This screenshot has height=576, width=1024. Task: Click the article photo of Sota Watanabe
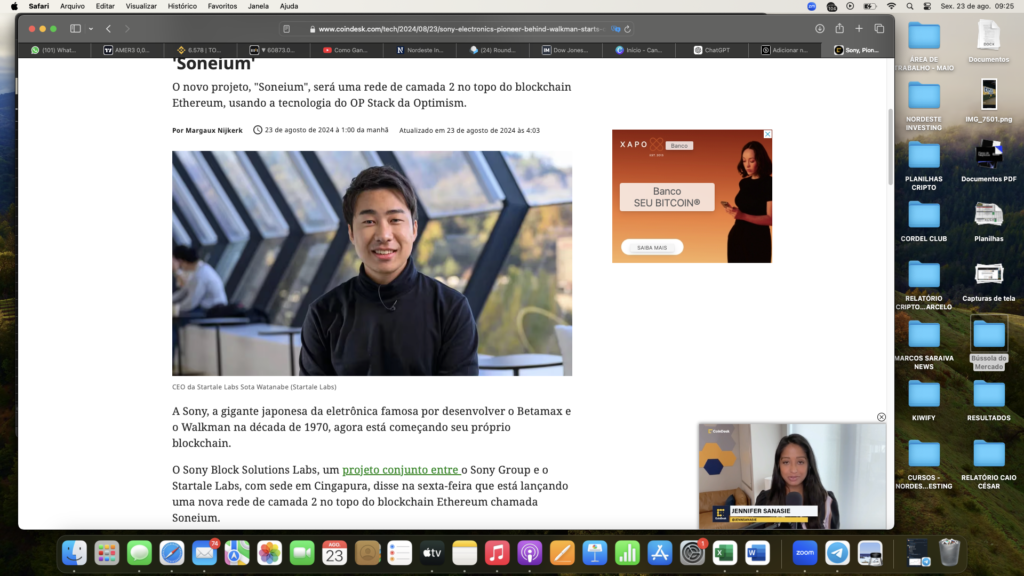point(372,263)
